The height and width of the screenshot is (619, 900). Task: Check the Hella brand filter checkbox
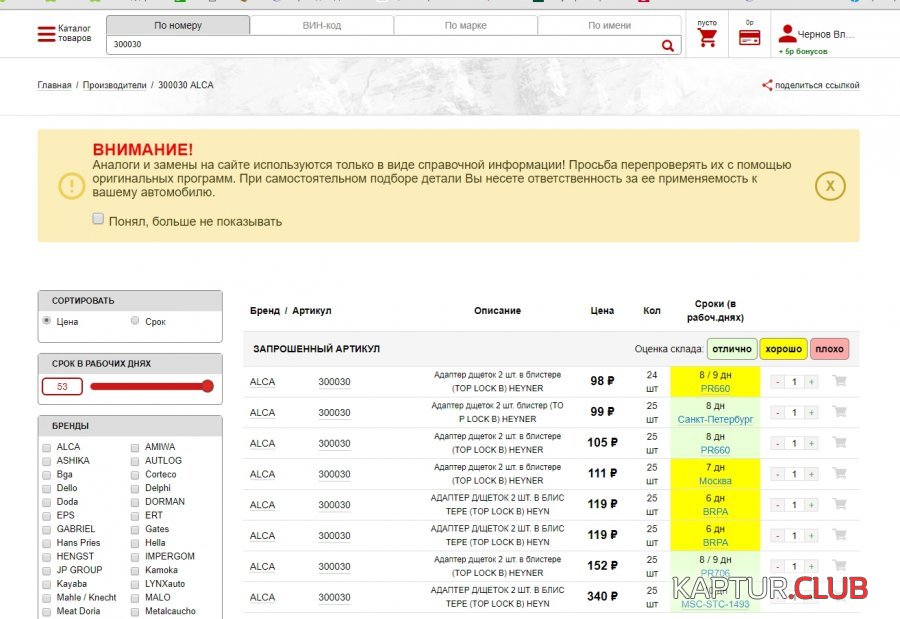point(135,543)
